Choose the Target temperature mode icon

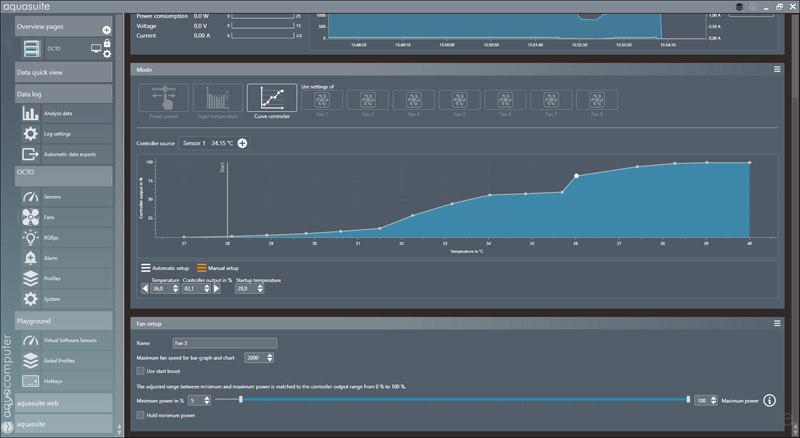point(217,100)
